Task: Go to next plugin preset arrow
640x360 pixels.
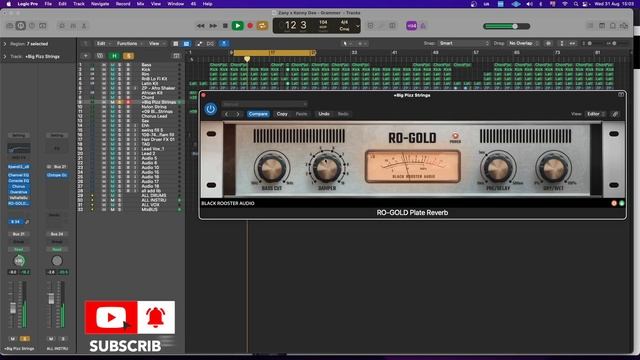Action: tap(238, 114)
